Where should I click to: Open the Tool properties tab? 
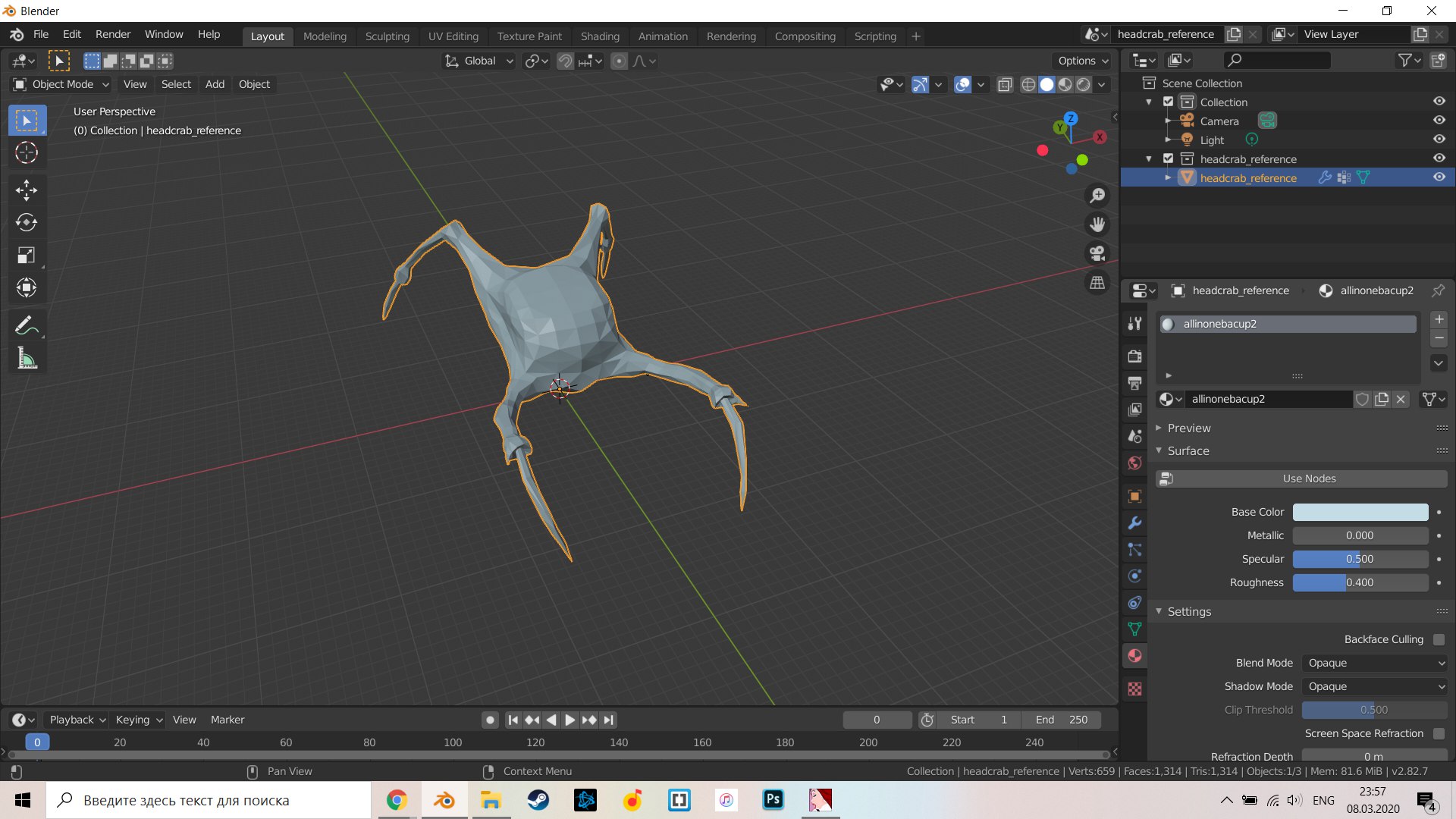pyautogui.click(x=1134, y=324)
